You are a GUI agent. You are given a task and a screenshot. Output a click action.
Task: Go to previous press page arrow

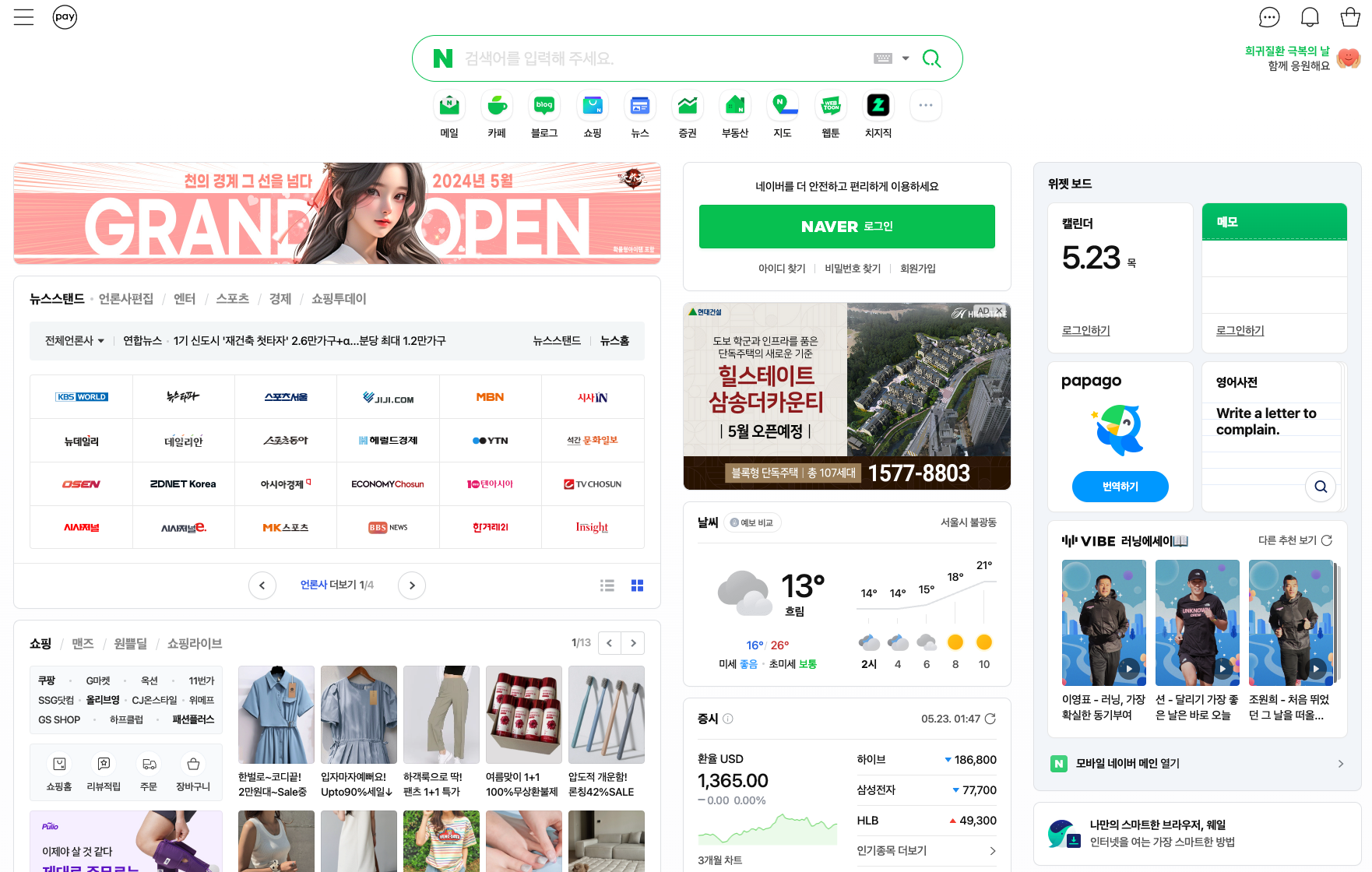click(x=262, y=585)
